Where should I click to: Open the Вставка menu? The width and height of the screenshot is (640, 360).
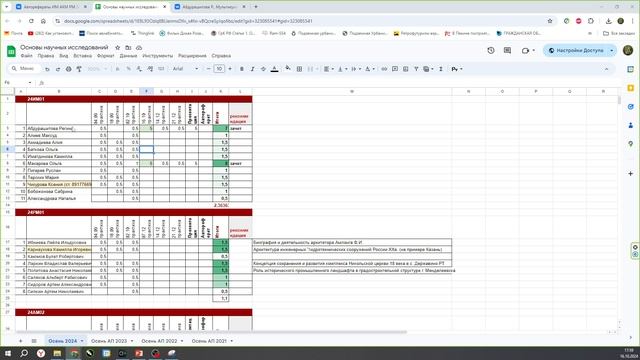83,56
